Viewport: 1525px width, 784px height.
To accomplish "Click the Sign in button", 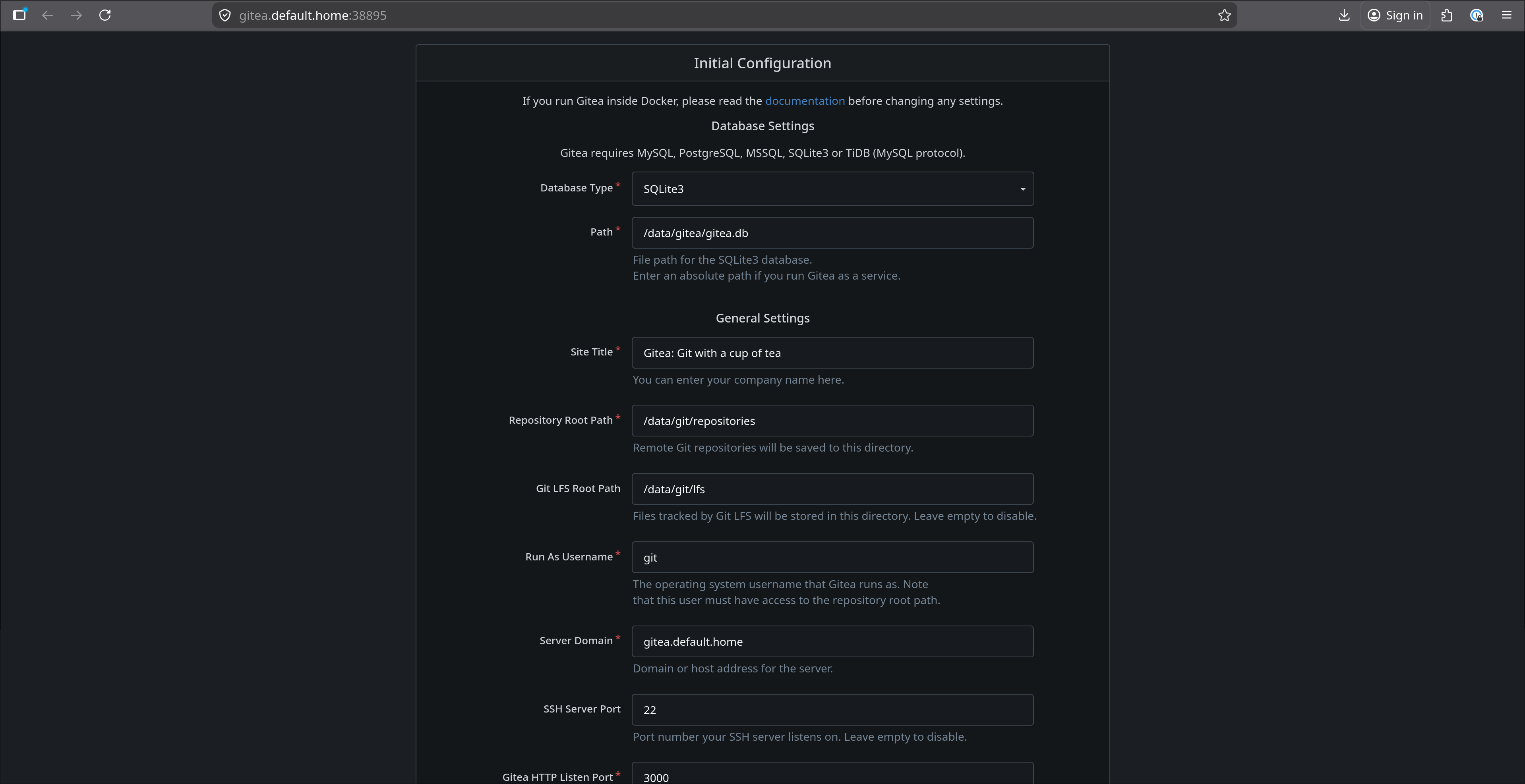I will click(1395, 15).
